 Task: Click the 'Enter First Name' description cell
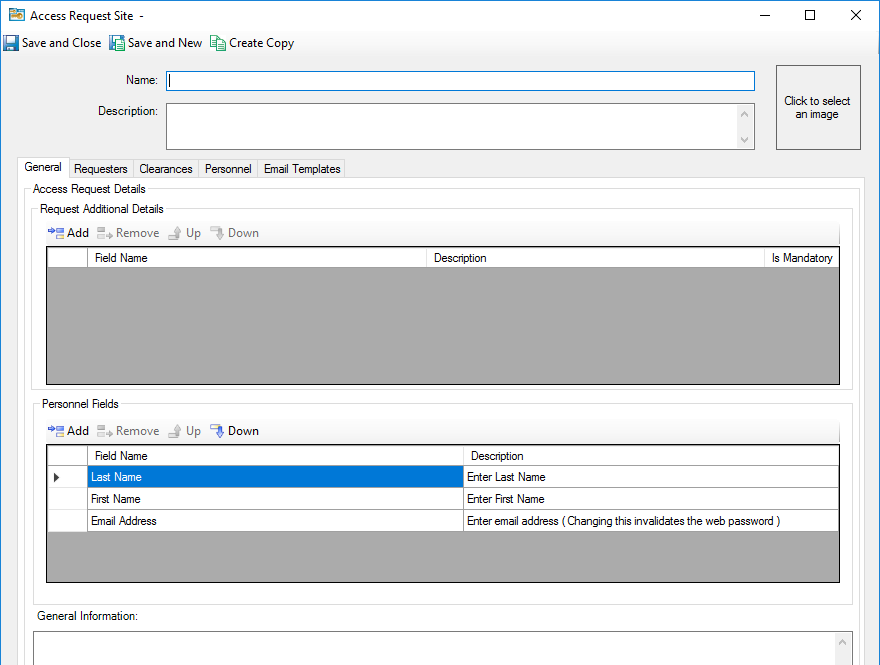[651, 499]
